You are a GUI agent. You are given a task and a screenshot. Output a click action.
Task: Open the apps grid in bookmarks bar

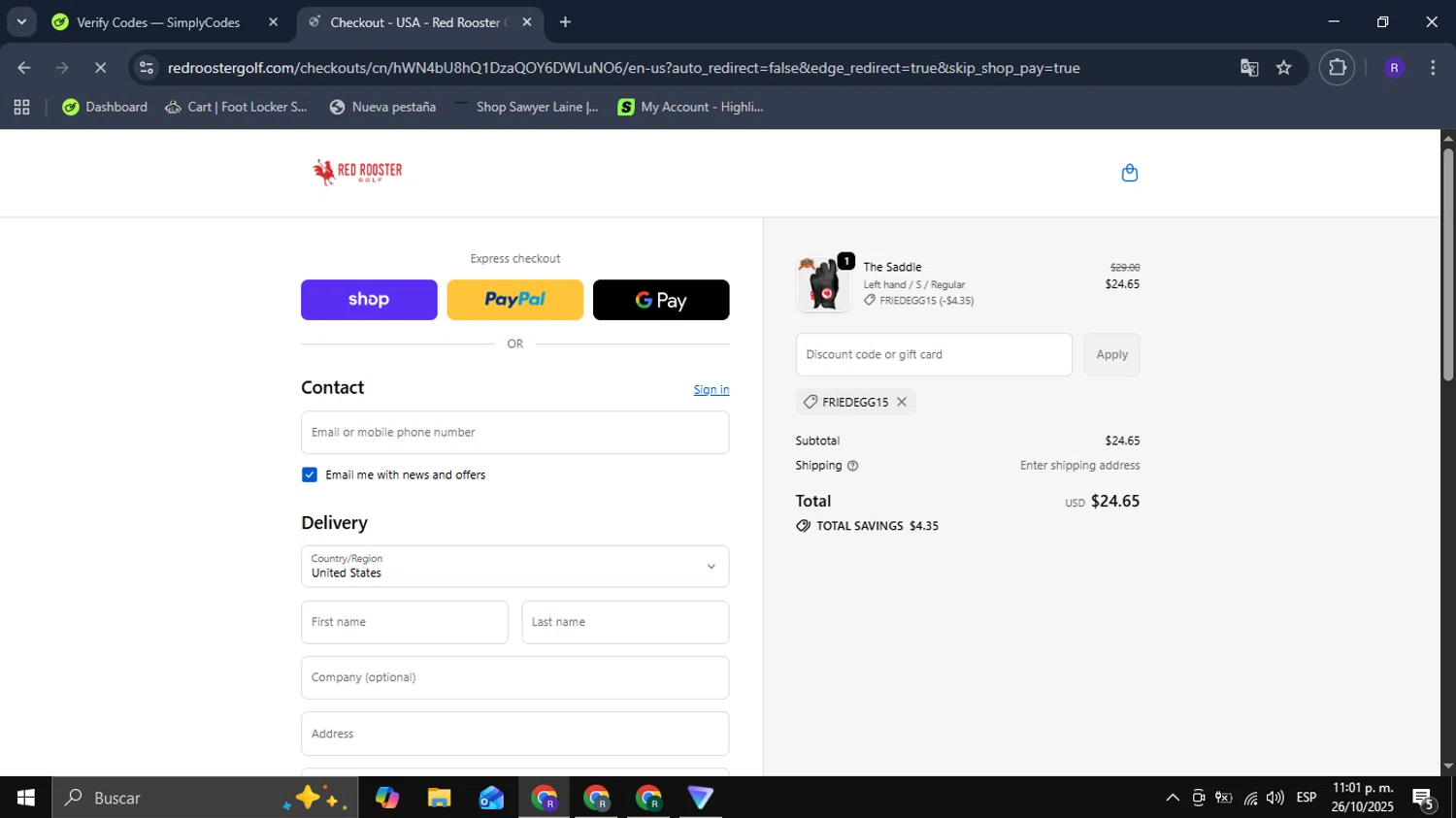point(21,108)
